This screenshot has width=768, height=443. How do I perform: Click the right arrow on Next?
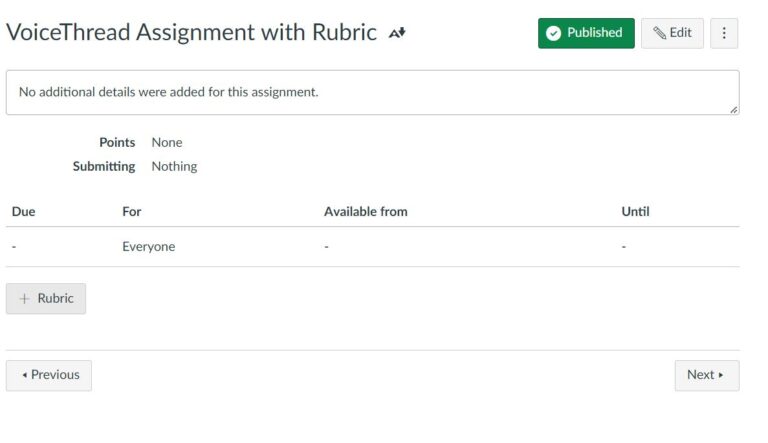pyautogui.click(x=722, y=375)
